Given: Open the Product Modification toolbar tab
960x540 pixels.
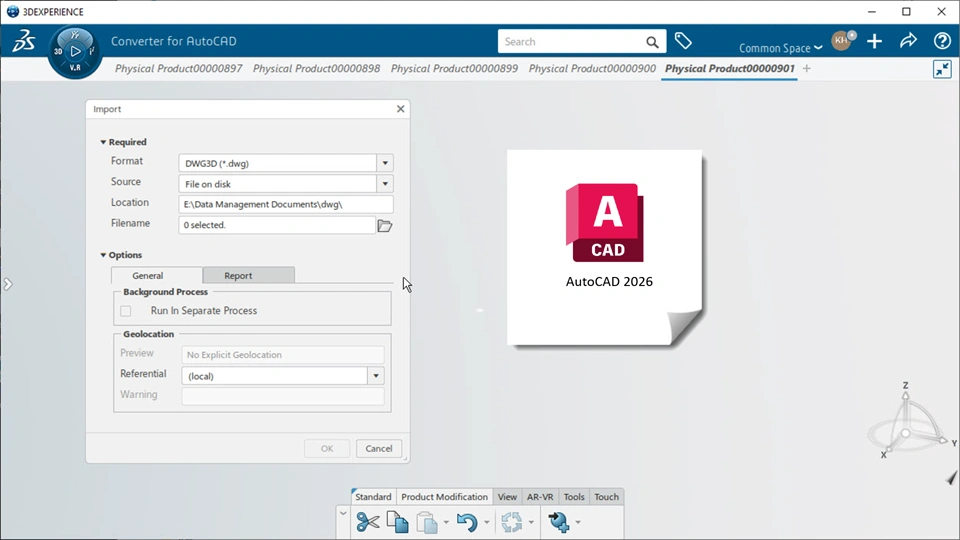Looking at the screenshot, I should 444,497.
